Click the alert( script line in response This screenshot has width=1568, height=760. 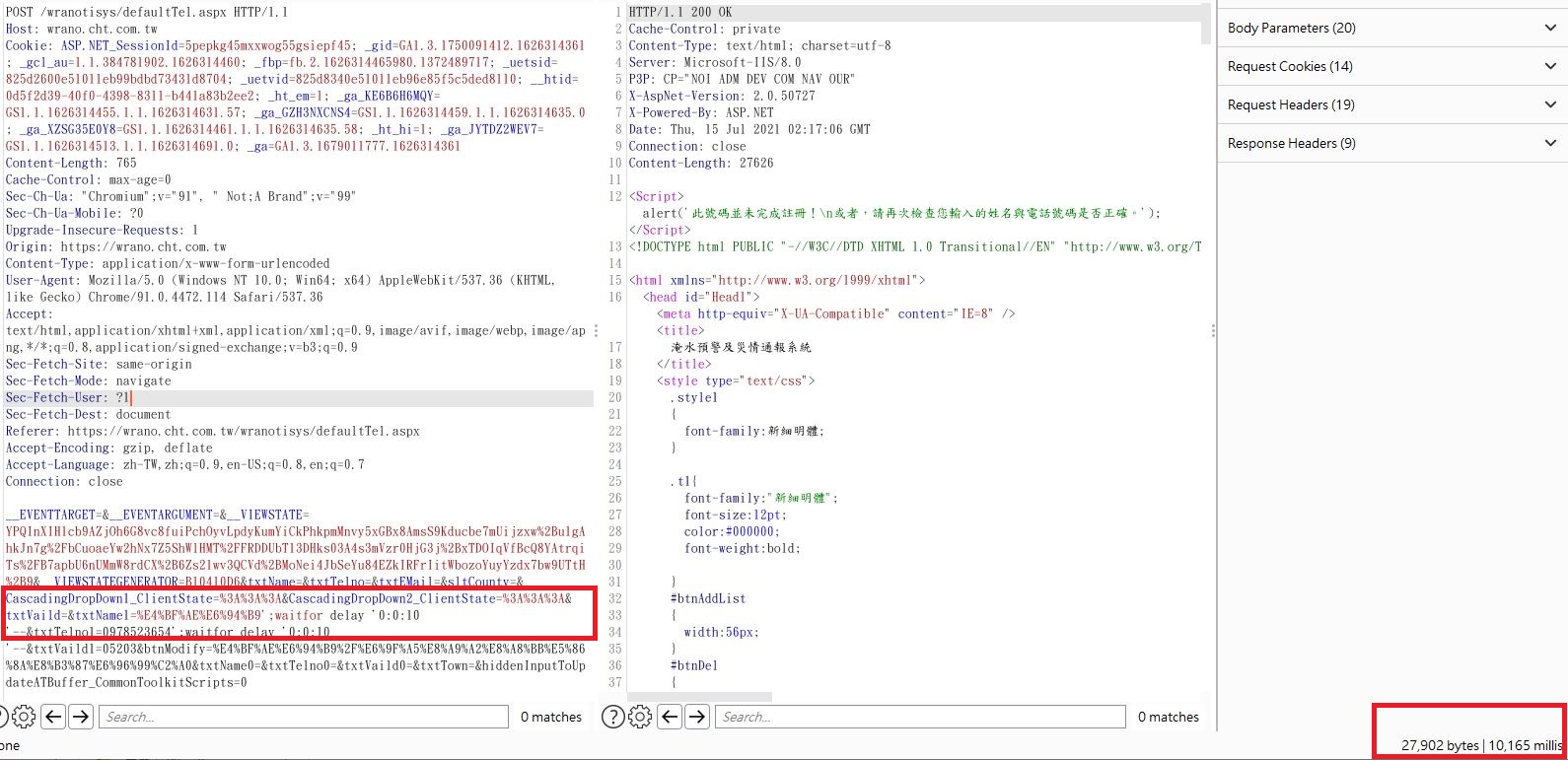pos(901,213)
